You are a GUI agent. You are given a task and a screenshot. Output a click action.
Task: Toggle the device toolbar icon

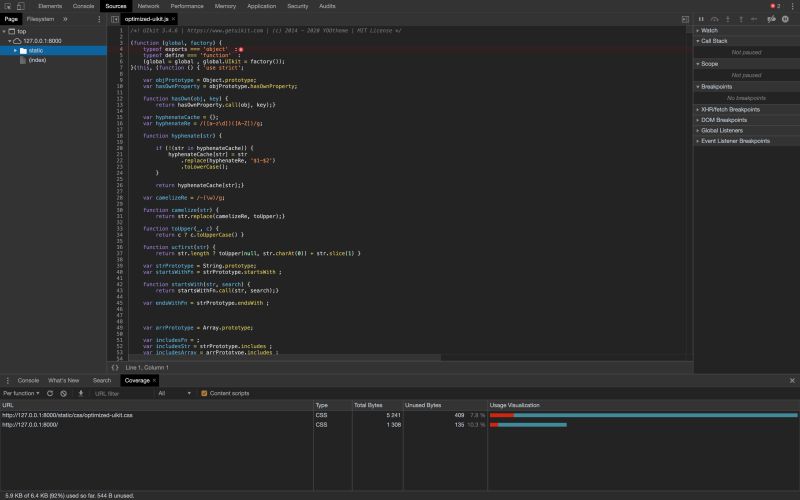click(x=20, y=6)
